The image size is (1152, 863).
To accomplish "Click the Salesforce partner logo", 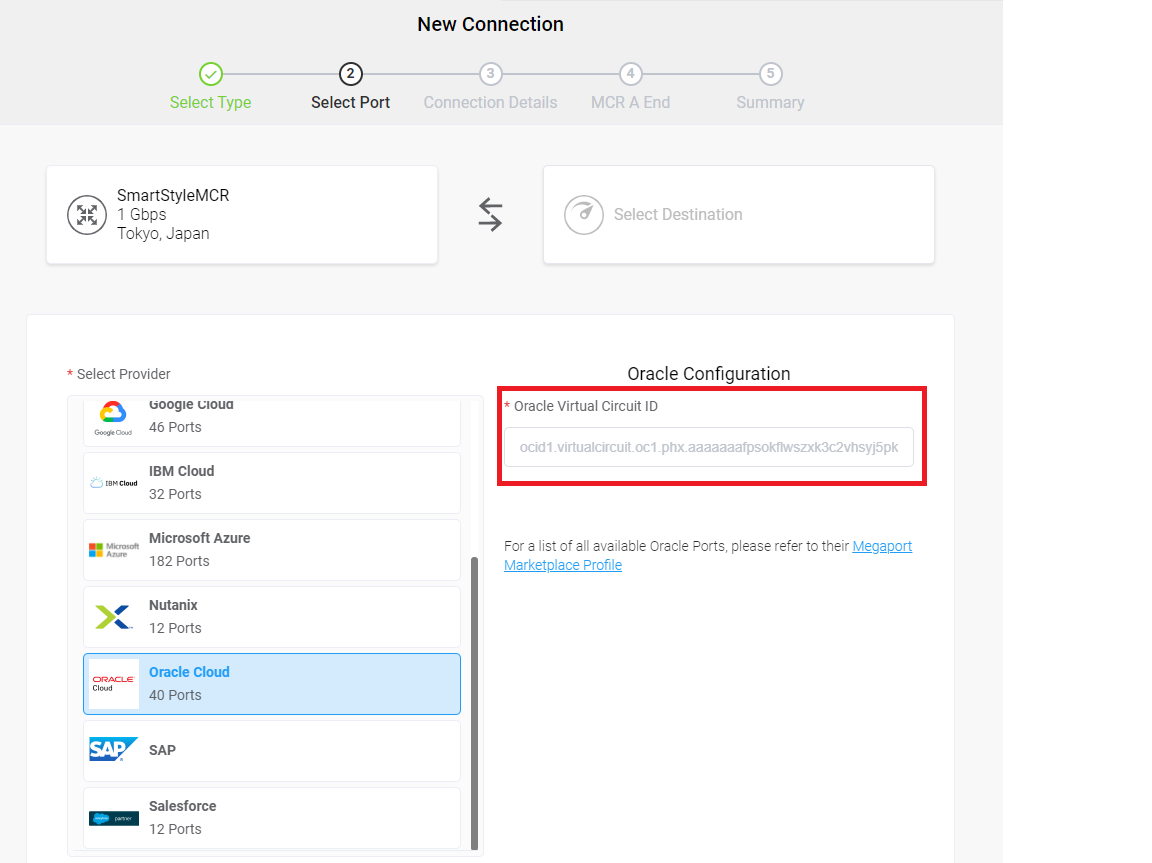I will coord(114,818).
